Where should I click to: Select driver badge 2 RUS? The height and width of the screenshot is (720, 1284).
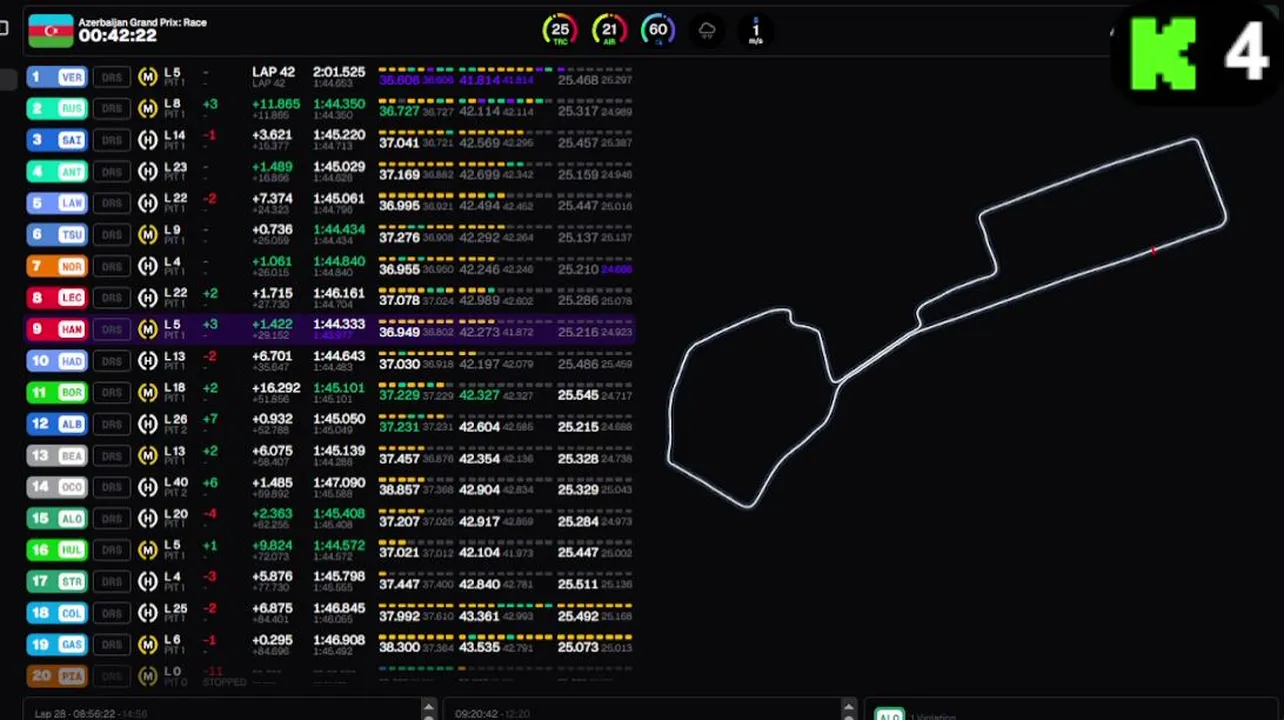click(x=57, y=108)
